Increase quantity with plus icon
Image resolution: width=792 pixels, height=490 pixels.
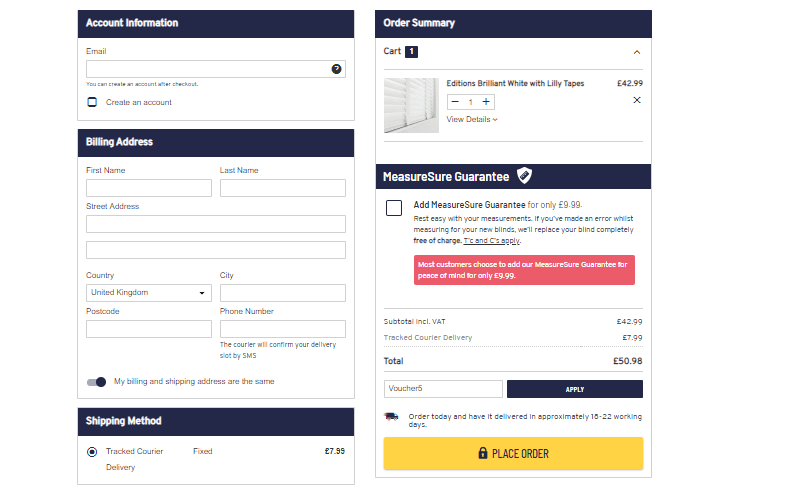click(x=486, y=102)
